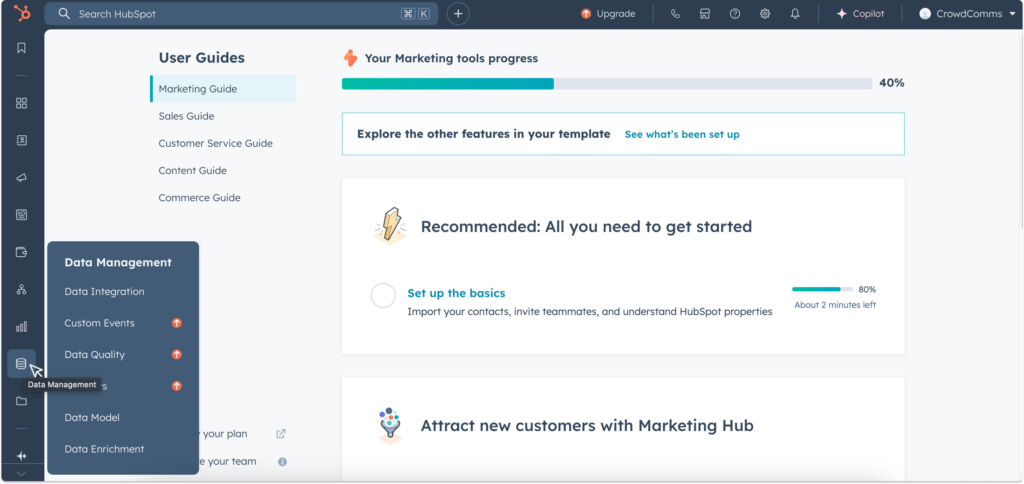Click 'See what's been set up' link
The height and width of the screenshot is (484, 1024).
click(x=682, y=134)
